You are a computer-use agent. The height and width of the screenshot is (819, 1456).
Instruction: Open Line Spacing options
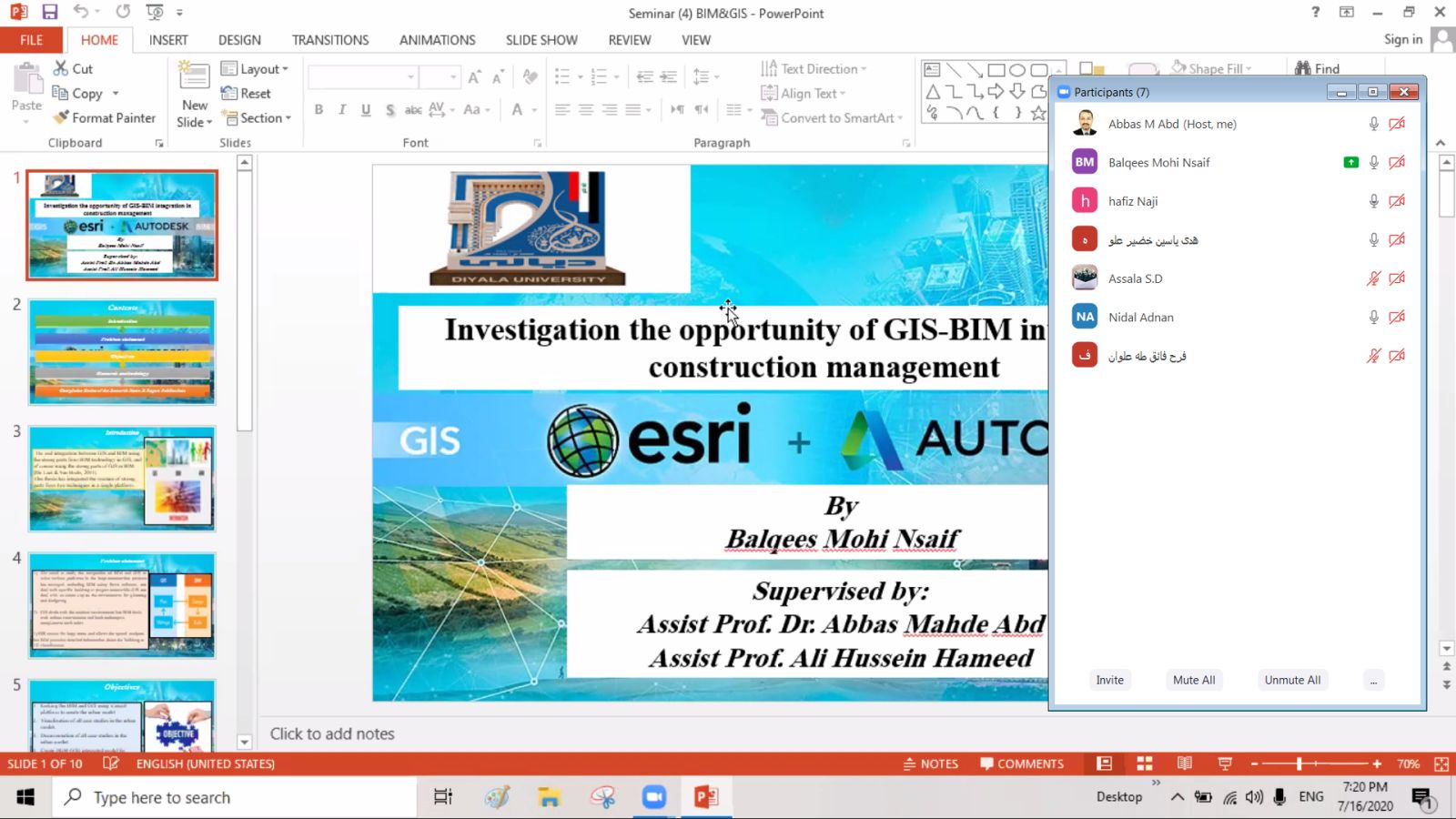[705, 77]
